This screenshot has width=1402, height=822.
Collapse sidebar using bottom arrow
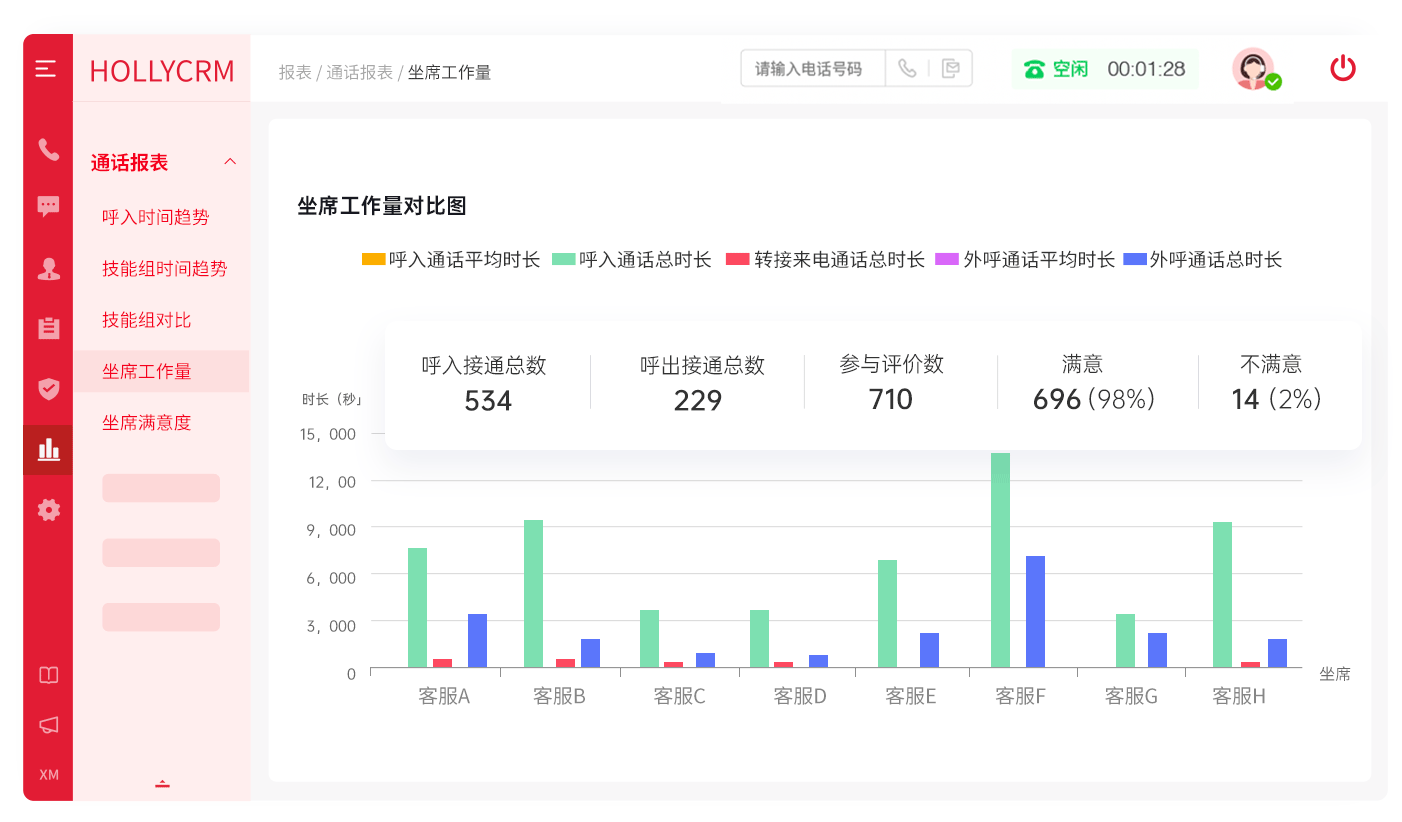point(162,784)
